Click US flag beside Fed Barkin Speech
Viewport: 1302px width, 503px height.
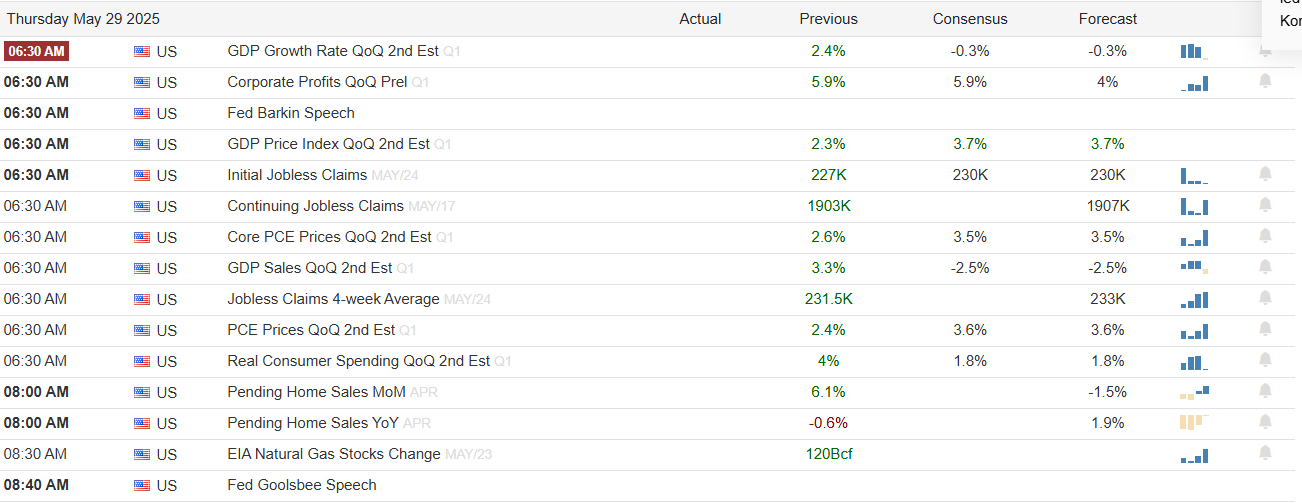[x=142, y=113]
